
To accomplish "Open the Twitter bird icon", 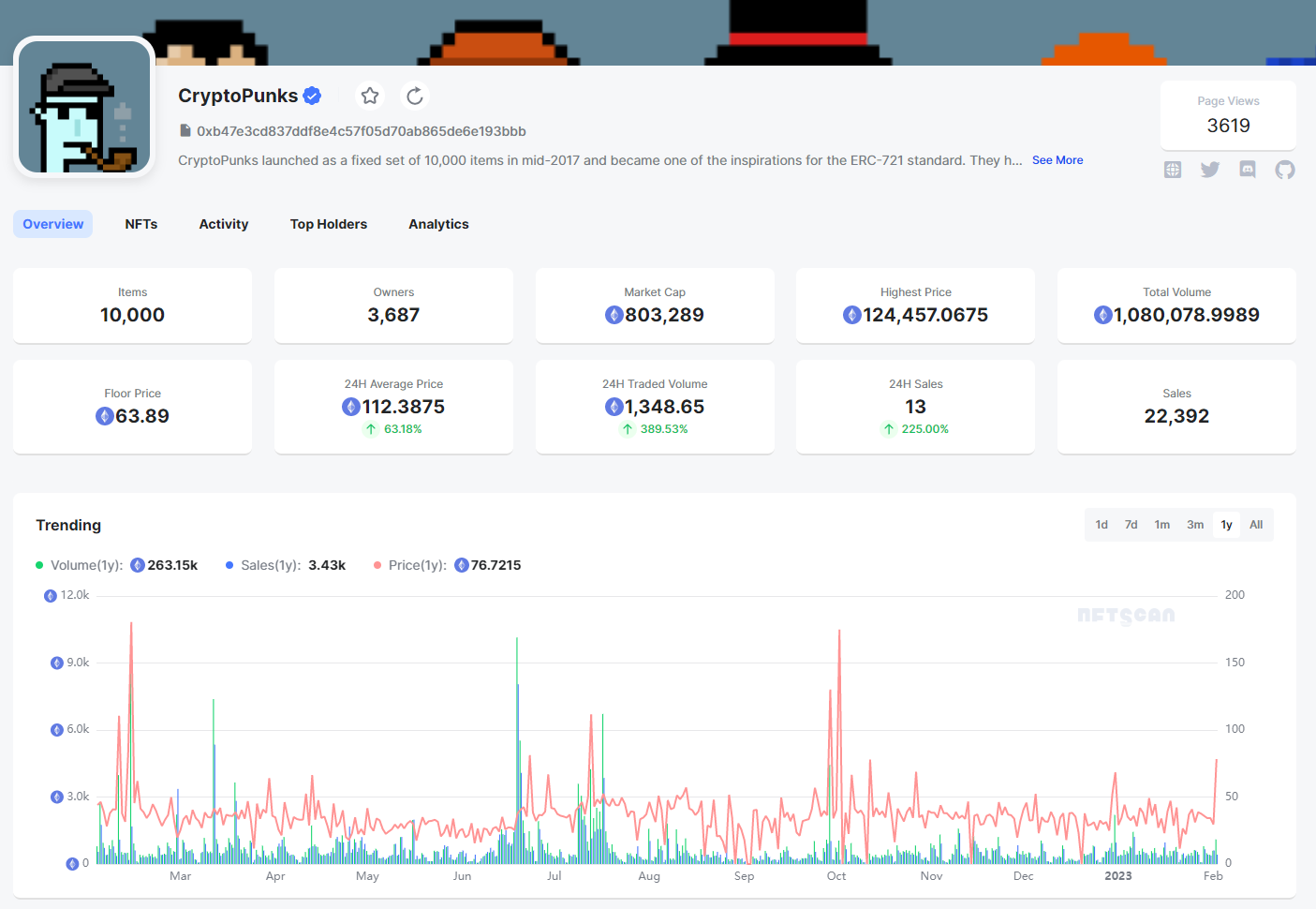I will coord(1210,170).
